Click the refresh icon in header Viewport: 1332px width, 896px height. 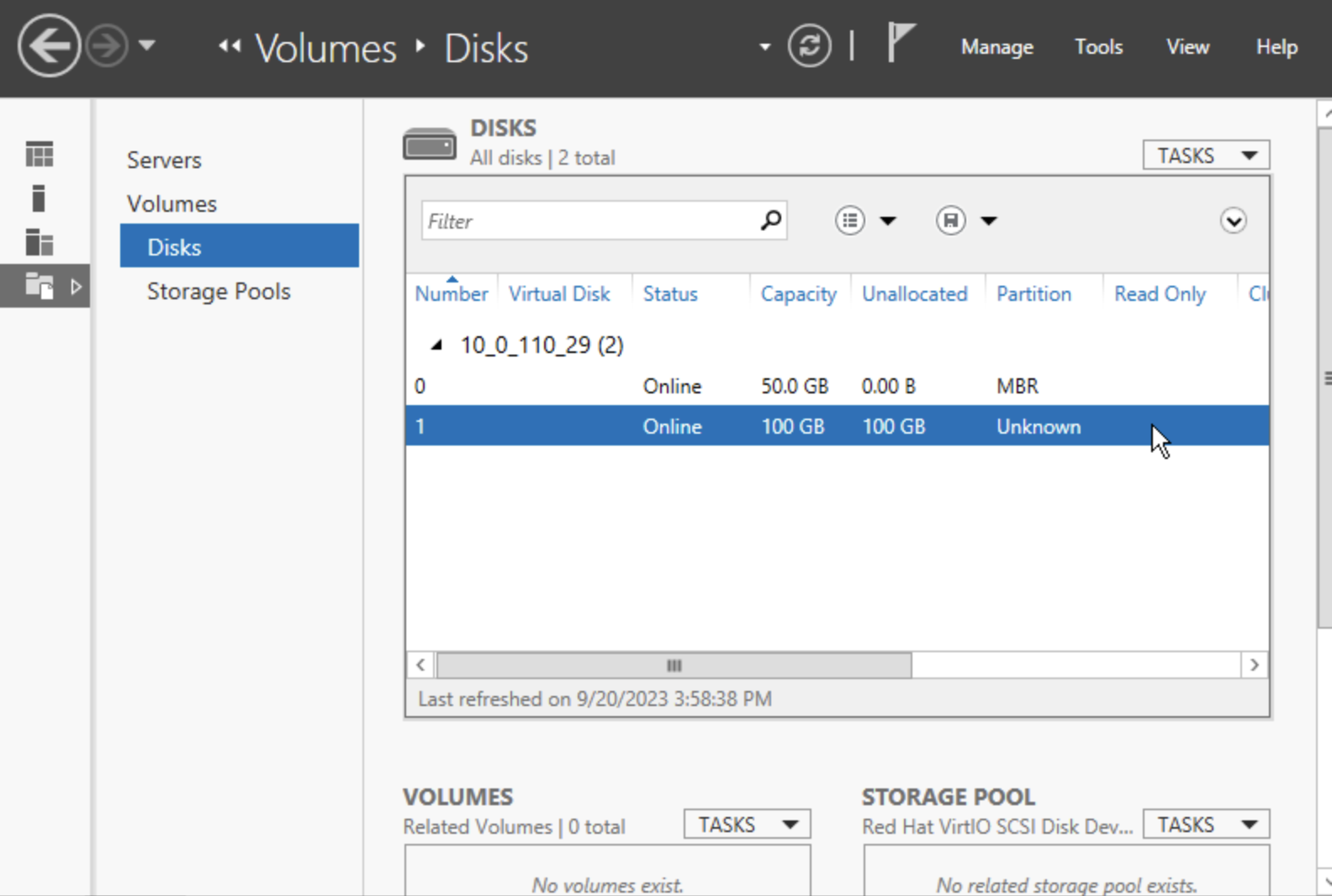(x=809, y=46)
